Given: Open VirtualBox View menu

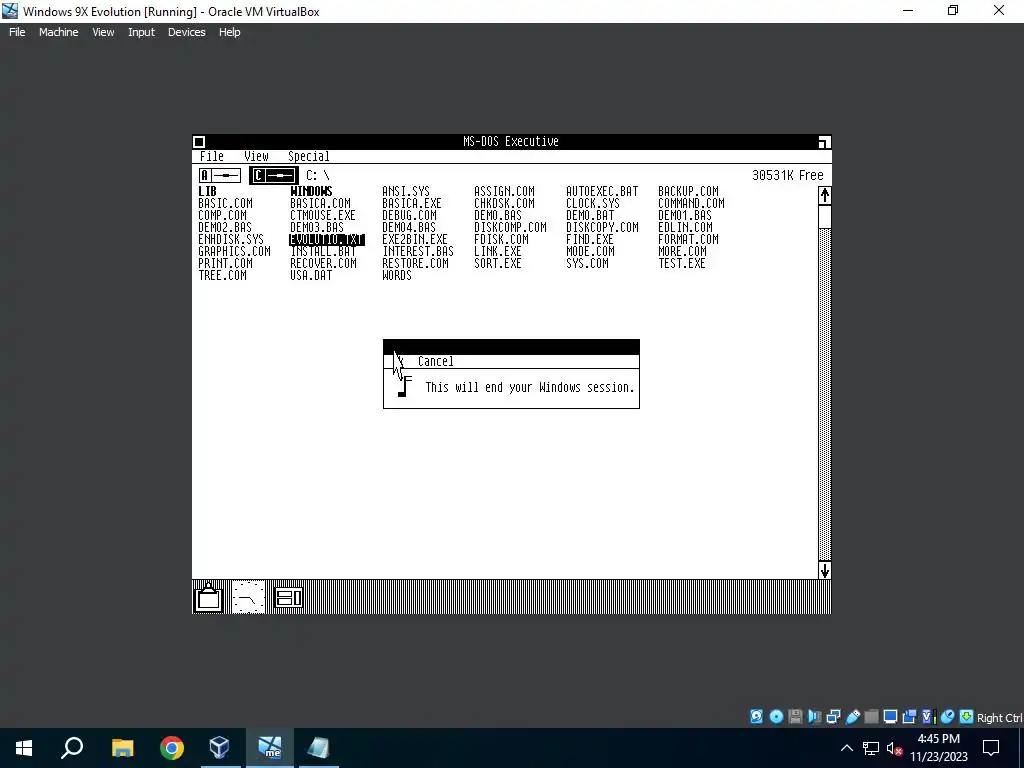Looking at the screenshot, I should click(103, 32).
